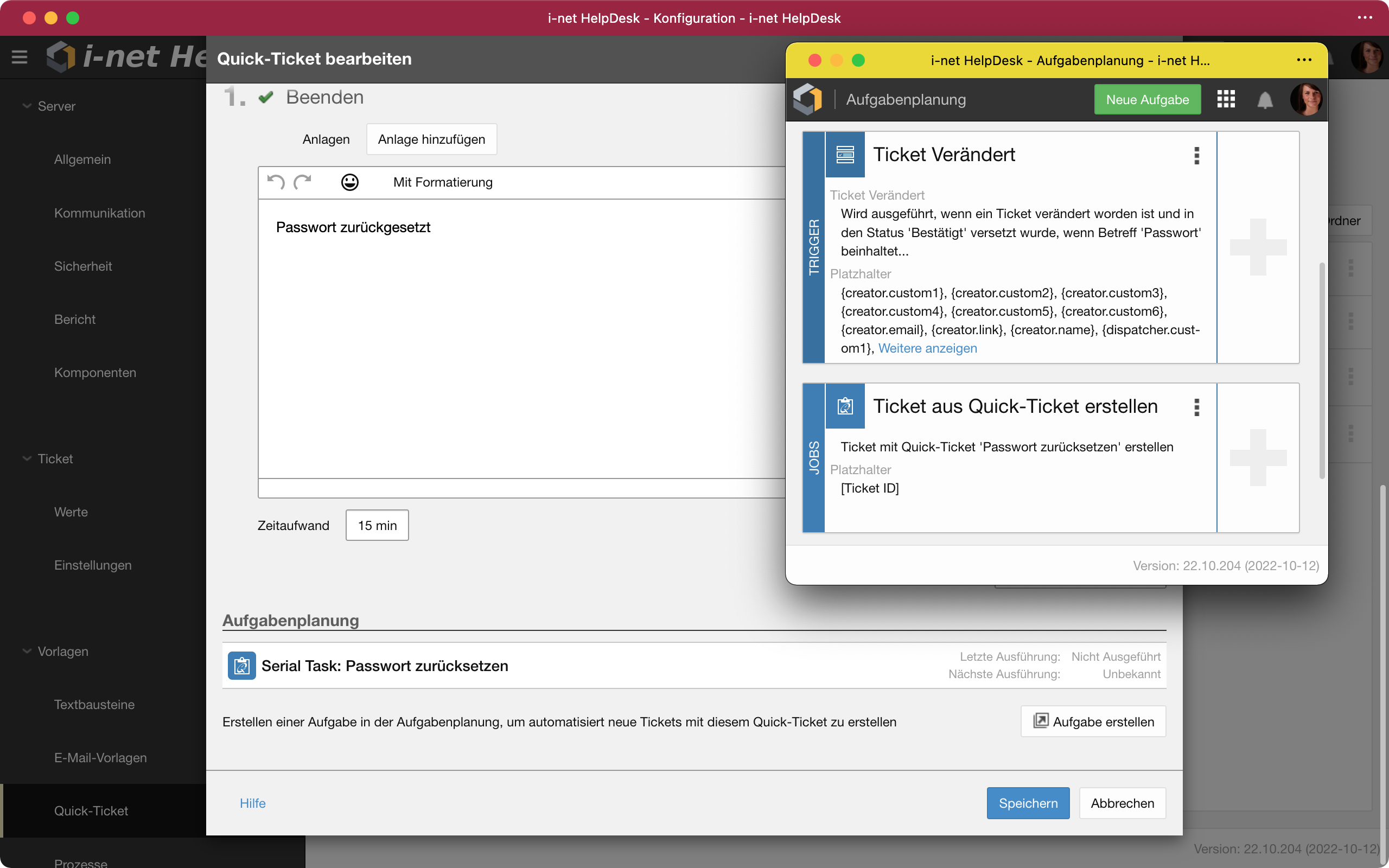Open the user avatar in the Konfiguration window

click(1368, 57)
